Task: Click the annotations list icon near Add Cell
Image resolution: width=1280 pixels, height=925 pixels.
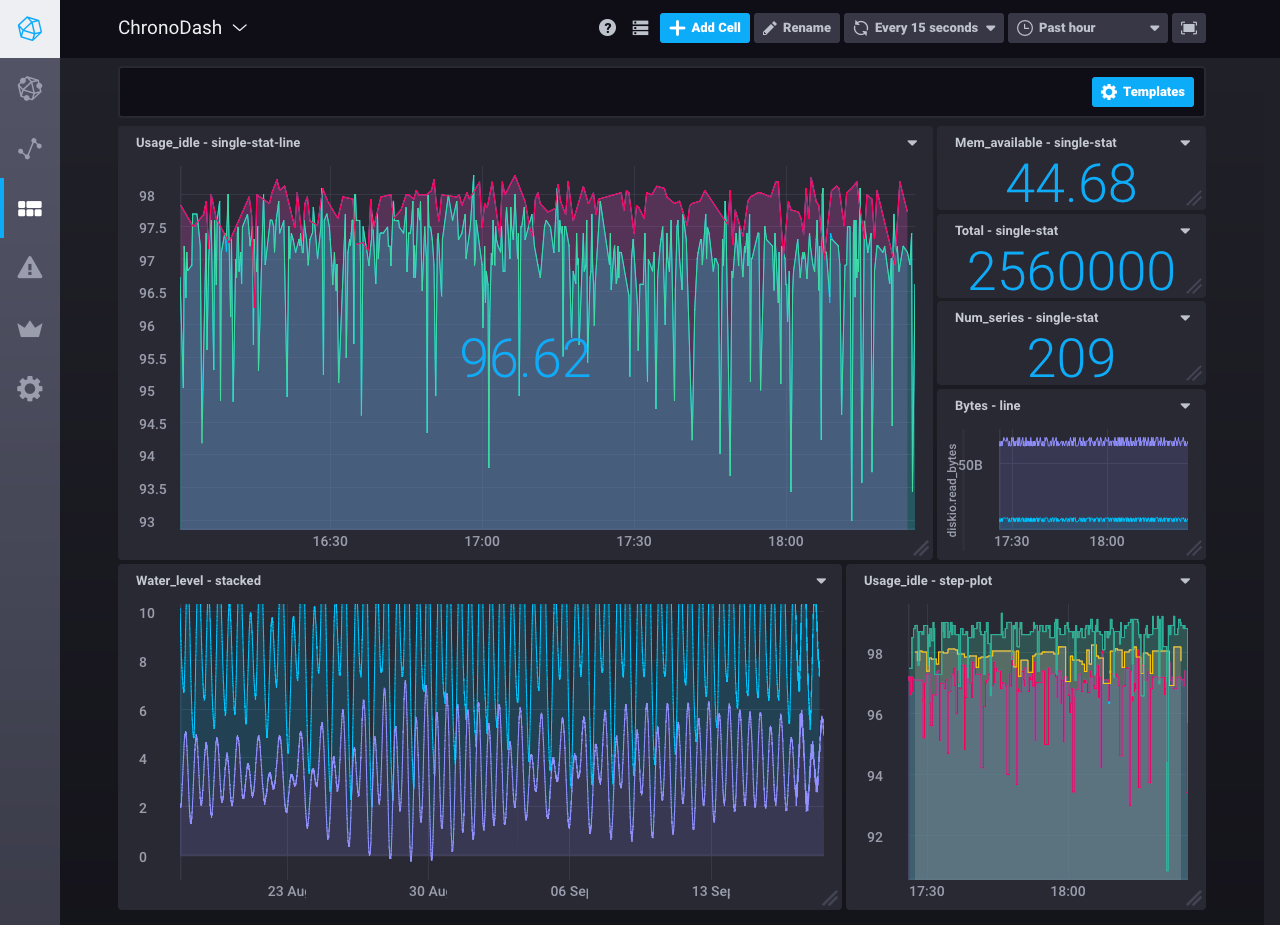Action: [640, 28]
